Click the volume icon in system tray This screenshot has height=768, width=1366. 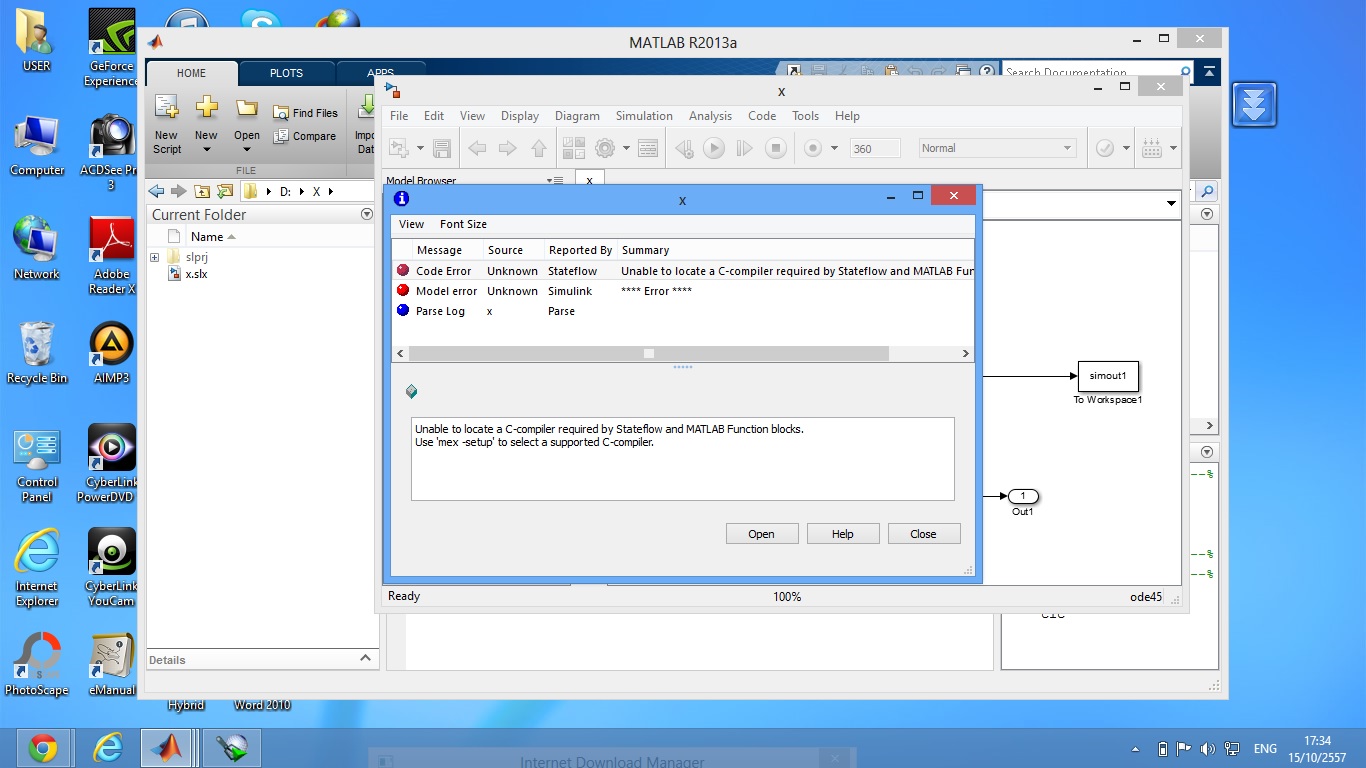coord(1208,748)
